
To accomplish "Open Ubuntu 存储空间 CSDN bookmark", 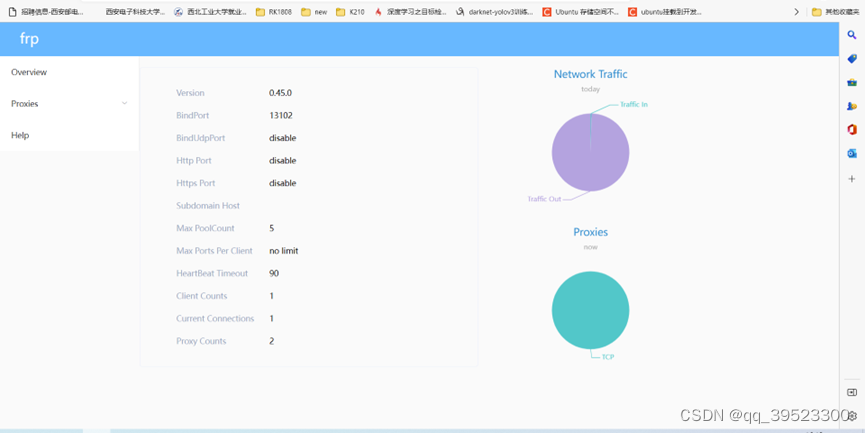I will click(x=580, y=12).
